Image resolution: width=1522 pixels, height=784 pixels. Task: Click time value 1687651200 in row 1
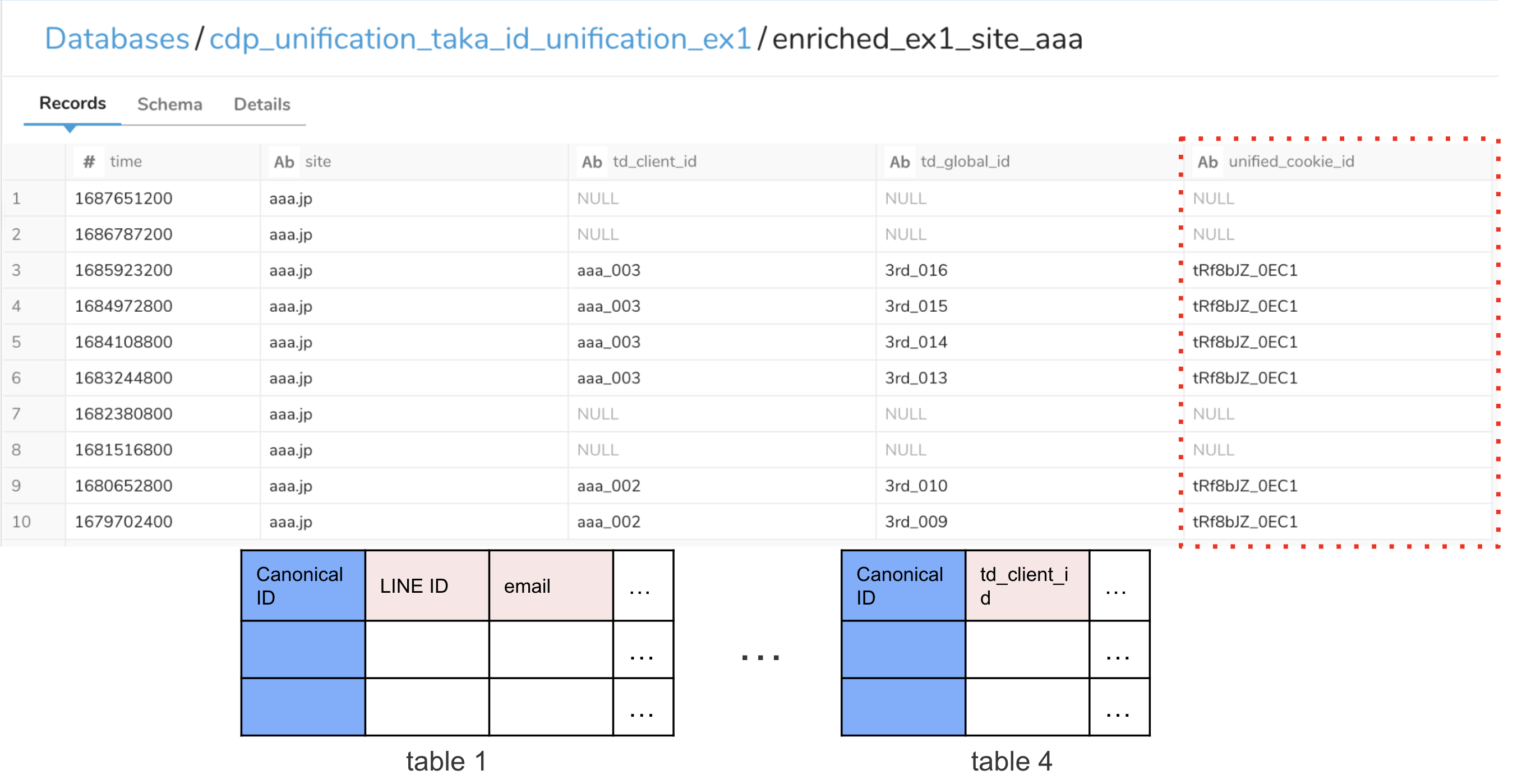coord(123,199)
